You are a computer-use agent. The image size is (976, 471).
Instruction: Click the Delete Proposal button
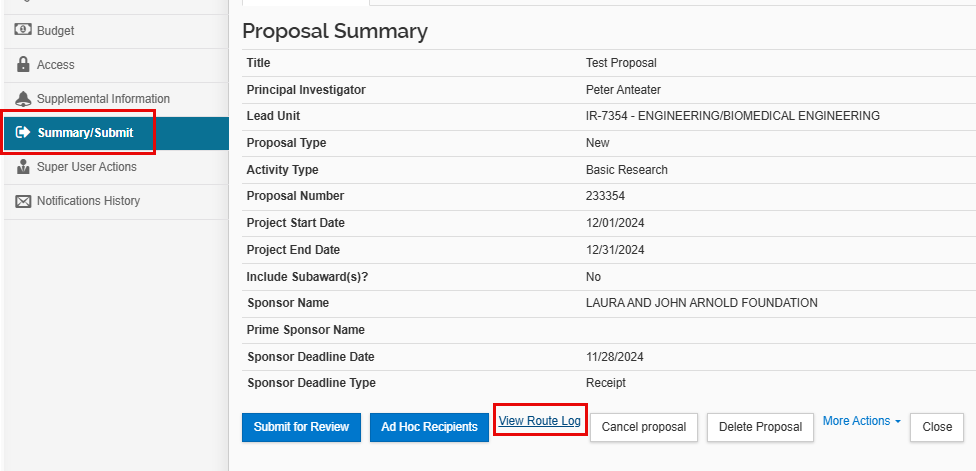tap(760, 427)
